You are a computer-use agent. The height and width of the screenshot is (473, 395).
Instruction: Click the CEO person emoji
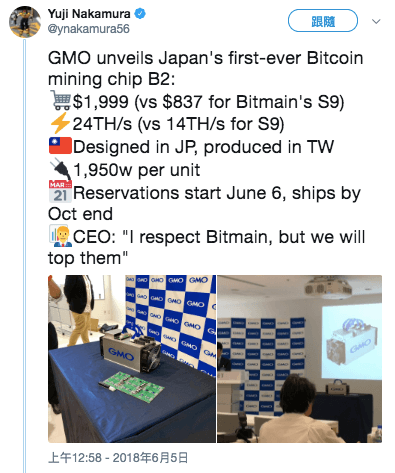tap(60, 236)
